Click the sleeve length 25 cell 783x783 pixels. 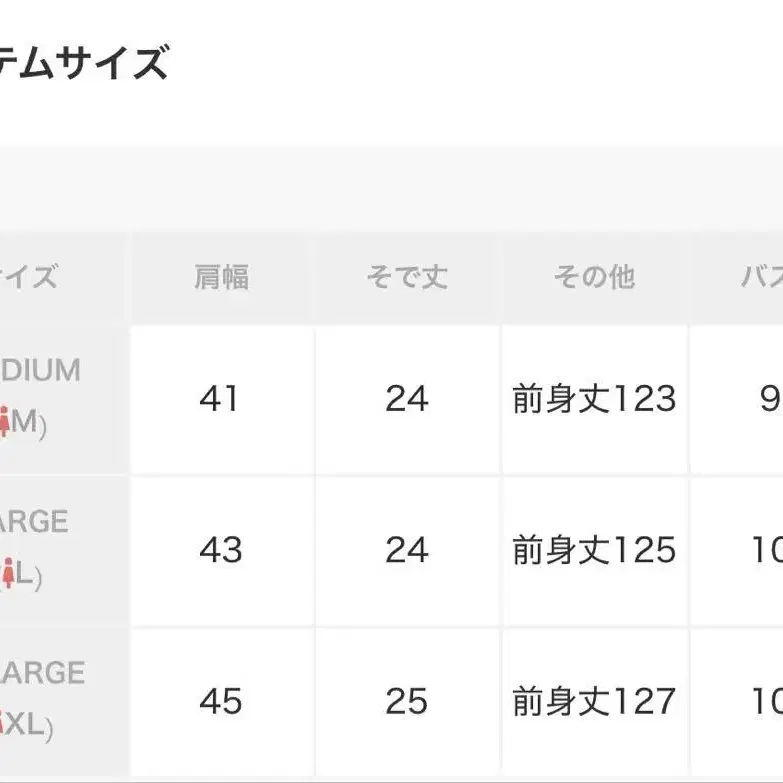tap(407, 702)
